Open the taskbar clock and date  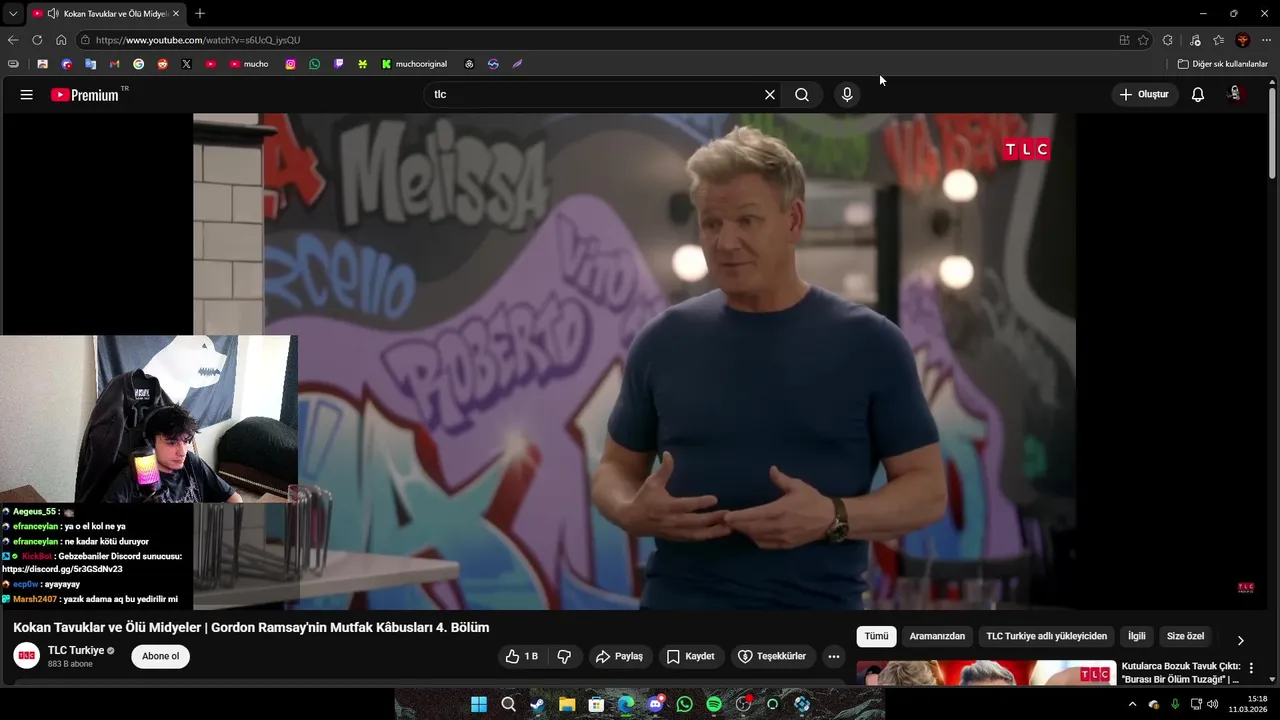[1249, 704]
